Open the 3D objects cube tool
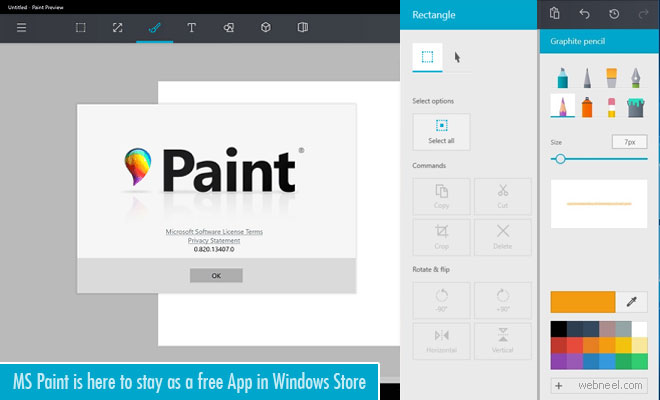Image resolution: width=660 pixels, height=400 pixels. click(266, 28)
